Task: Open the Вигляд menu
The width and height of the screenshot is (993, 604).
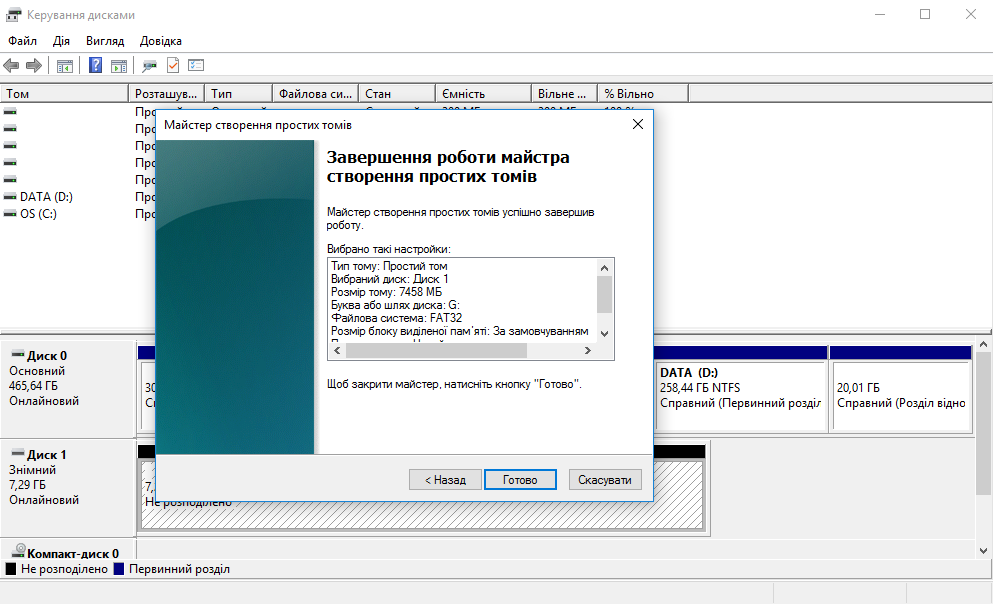Action: pyautogui.click(x=105, y=41)
